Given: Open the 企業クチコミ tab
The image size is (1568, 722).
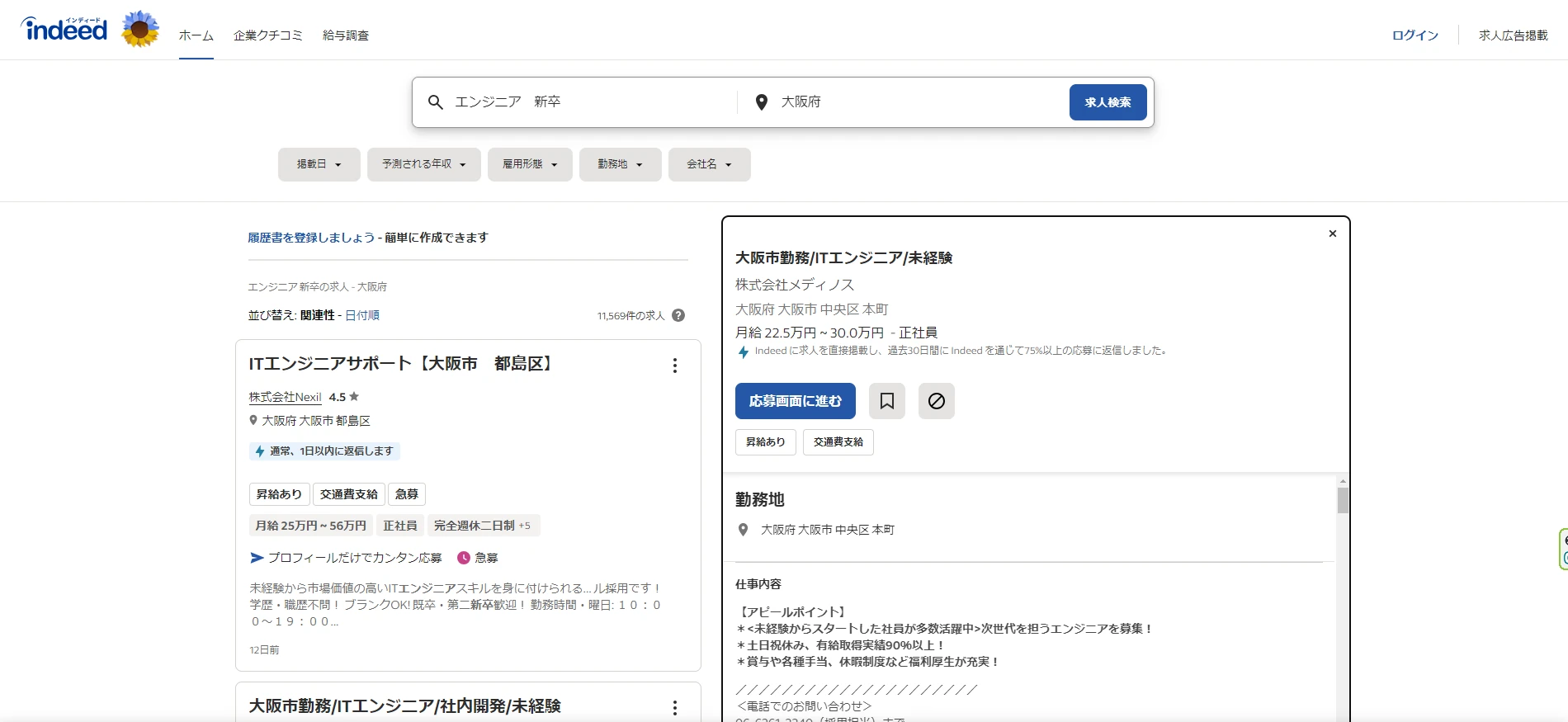Looking at the screenshot, I should tap(268, 35).
